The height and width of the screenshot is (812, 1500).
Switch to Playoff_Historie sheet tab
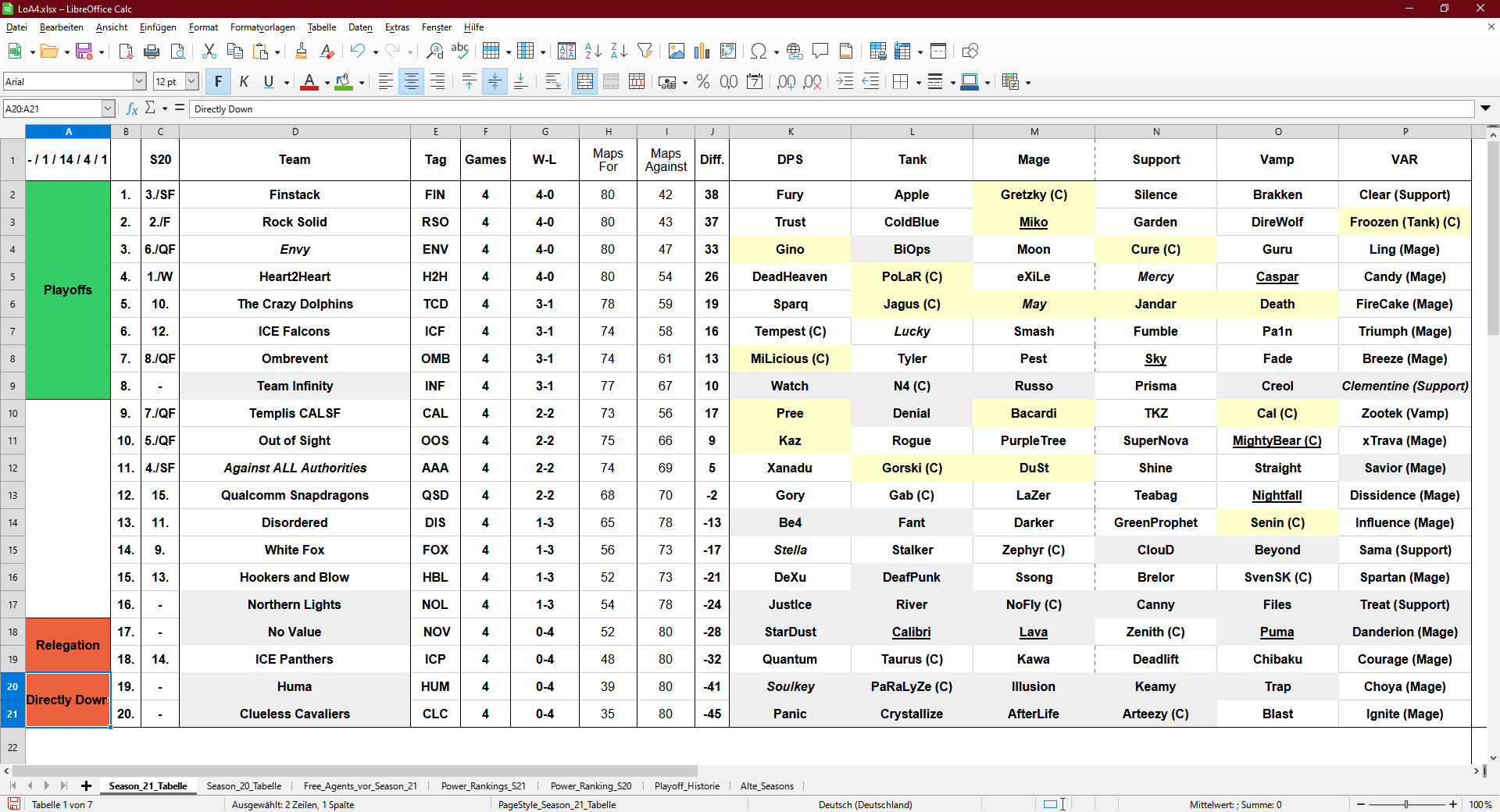coord(687,786)
